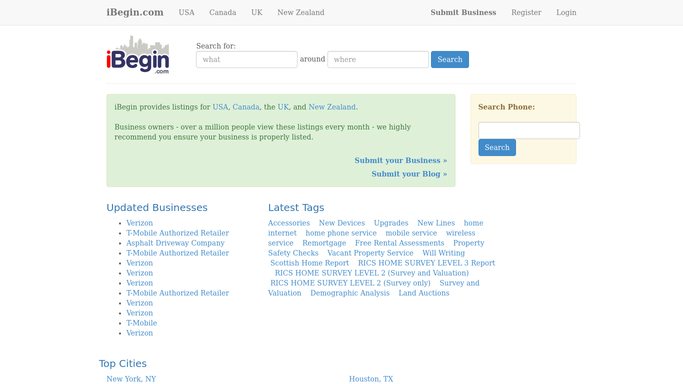Image resolution: width=683 pixels, height=384 pixels.
Task: Focus the Search Phone input box
Action: 529,131
